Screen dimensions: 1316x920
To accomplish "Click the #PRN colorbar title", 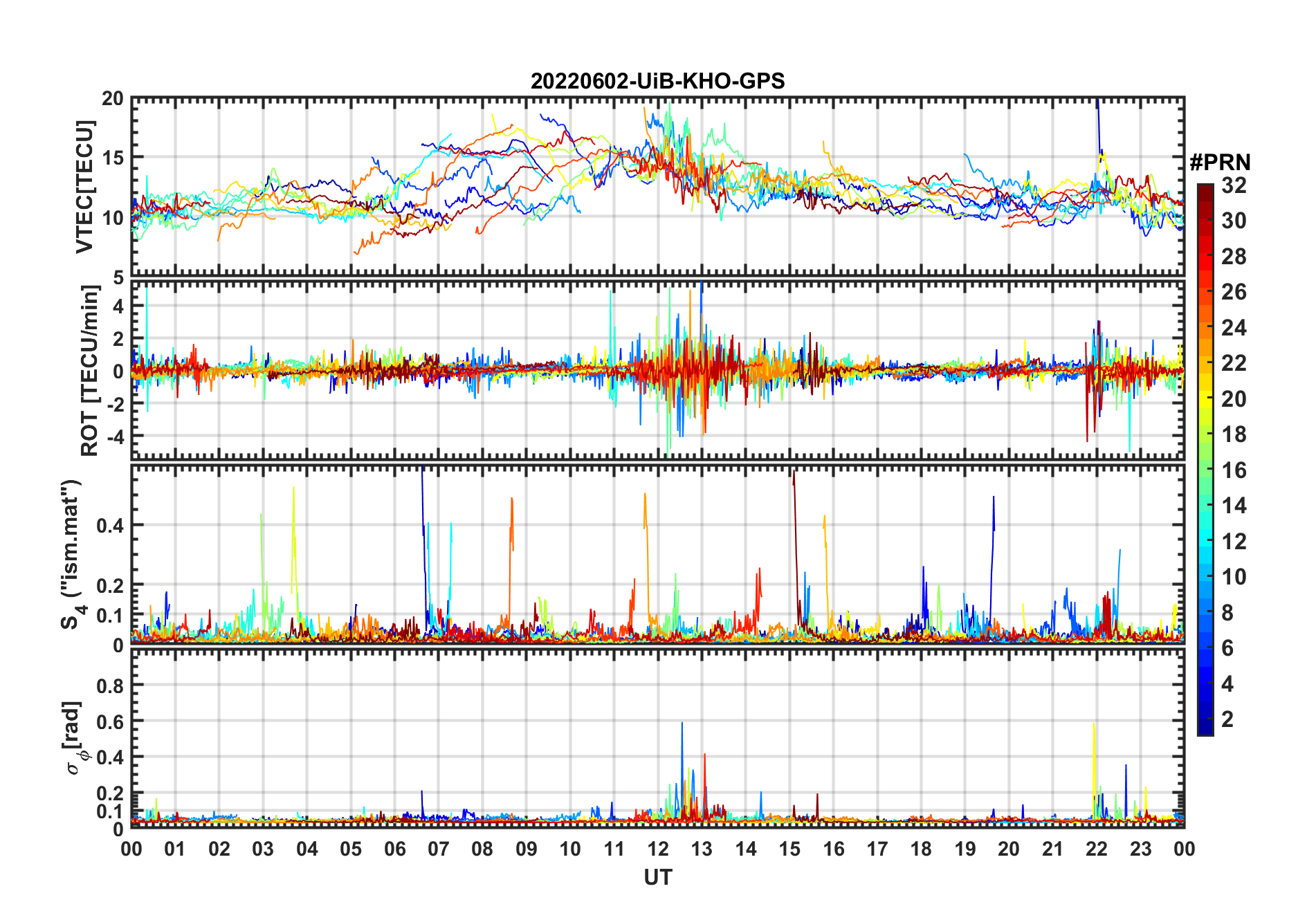I will (1220, 162).
